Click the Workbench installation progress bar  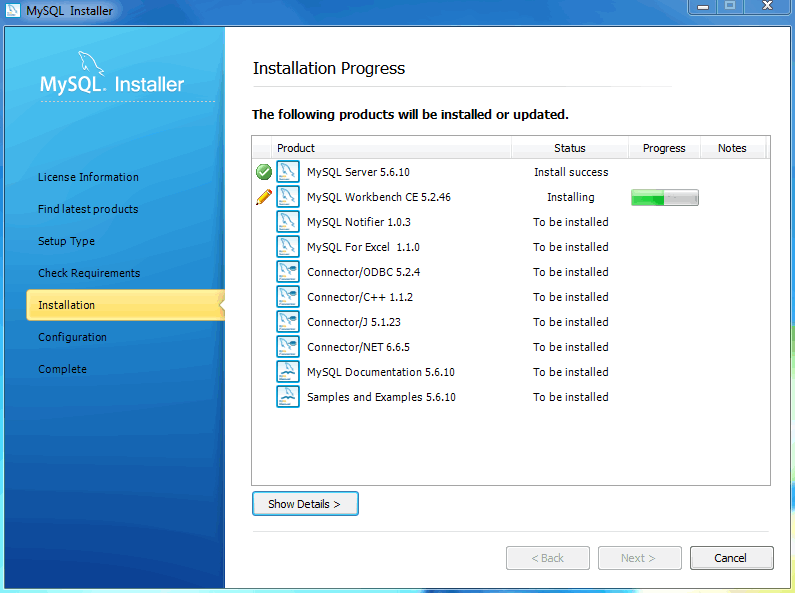click(x=665, y=198)
